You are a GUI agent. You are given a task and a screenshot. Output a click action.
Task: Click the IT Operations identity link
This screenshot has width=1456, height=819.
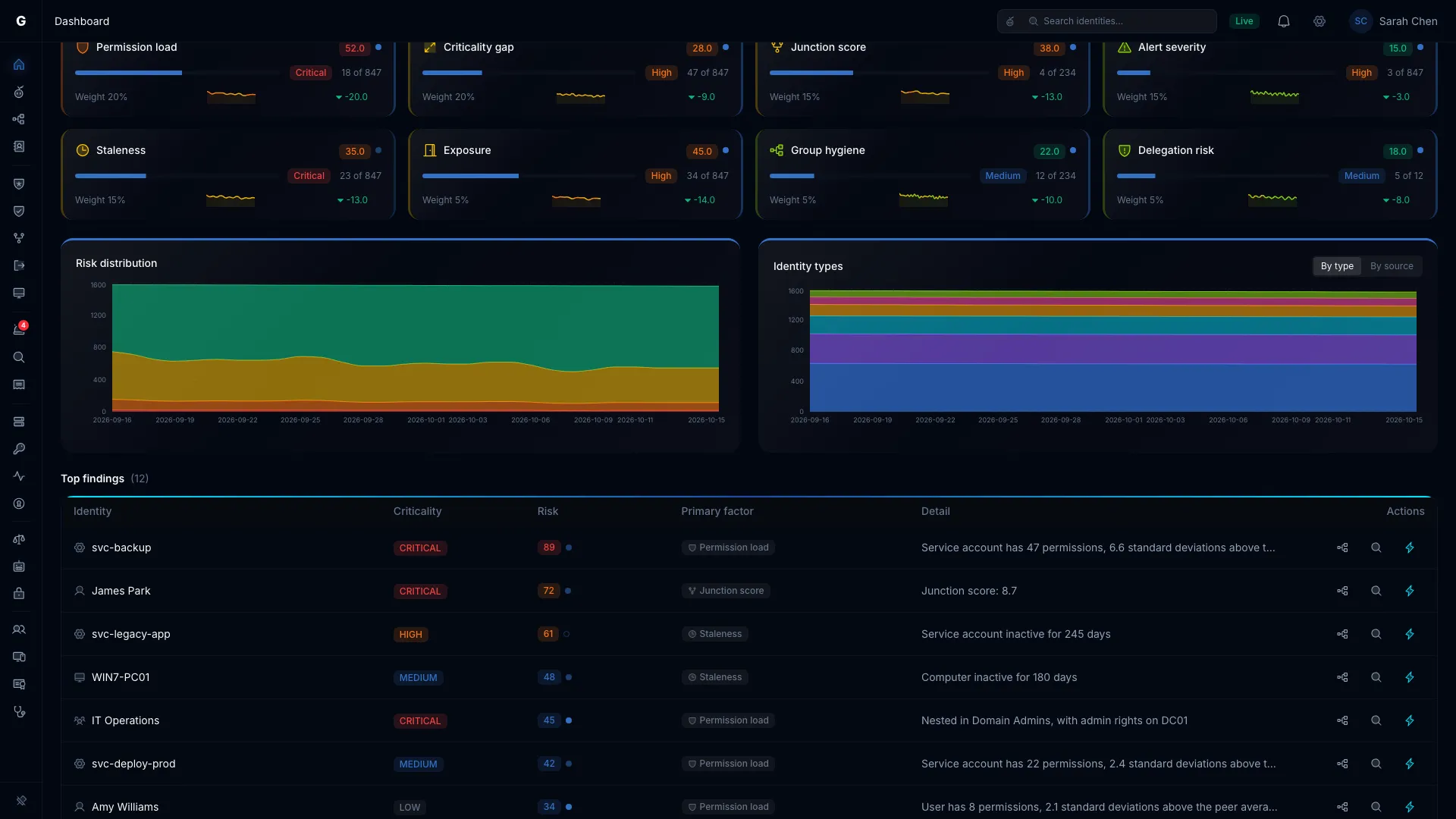125,720
